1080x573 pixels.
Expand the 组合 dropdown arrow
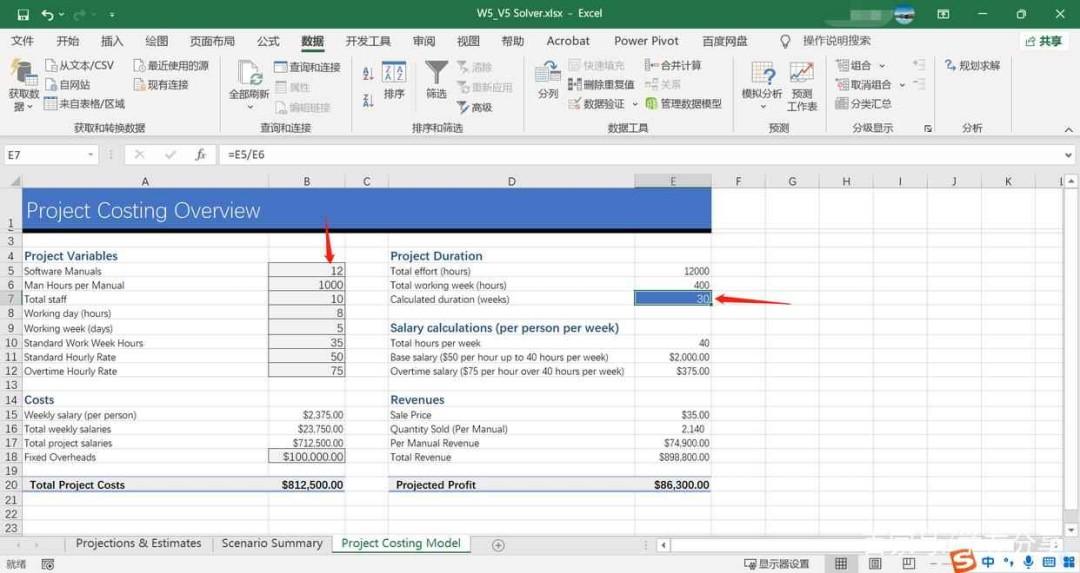[x=882, y=66]
